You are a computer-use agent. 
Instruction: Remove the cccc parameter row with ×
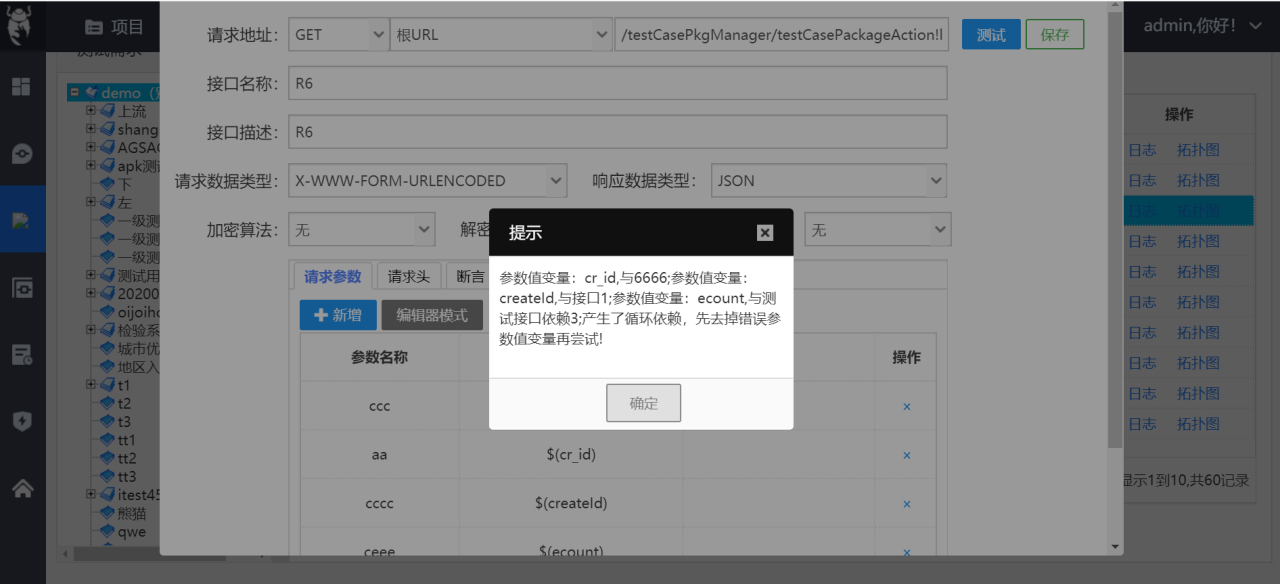pos(907,504)
